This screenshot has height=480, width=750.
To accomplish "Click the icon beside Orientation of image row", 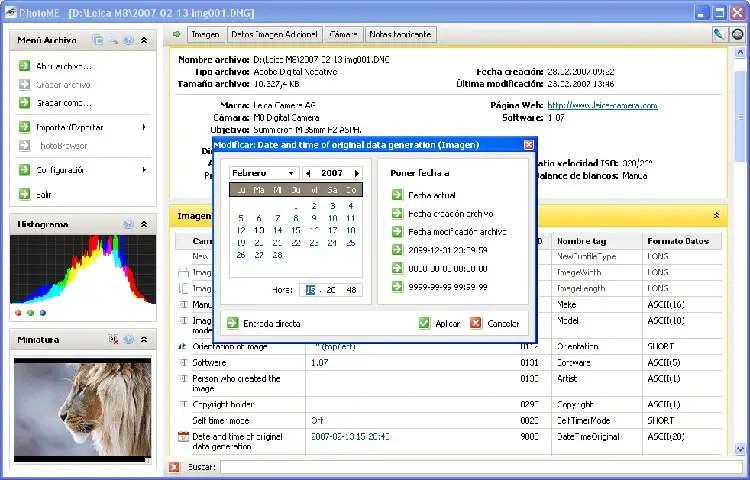I will (x=183, y=346).
